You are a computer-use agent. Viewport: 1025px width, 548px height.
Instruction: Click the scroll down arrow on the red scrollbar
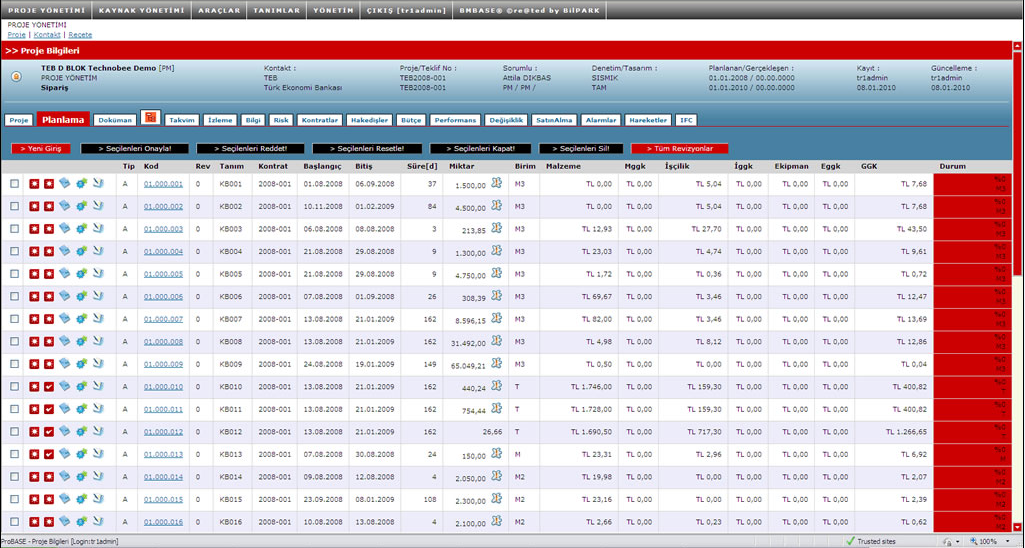click(1018, 527)
